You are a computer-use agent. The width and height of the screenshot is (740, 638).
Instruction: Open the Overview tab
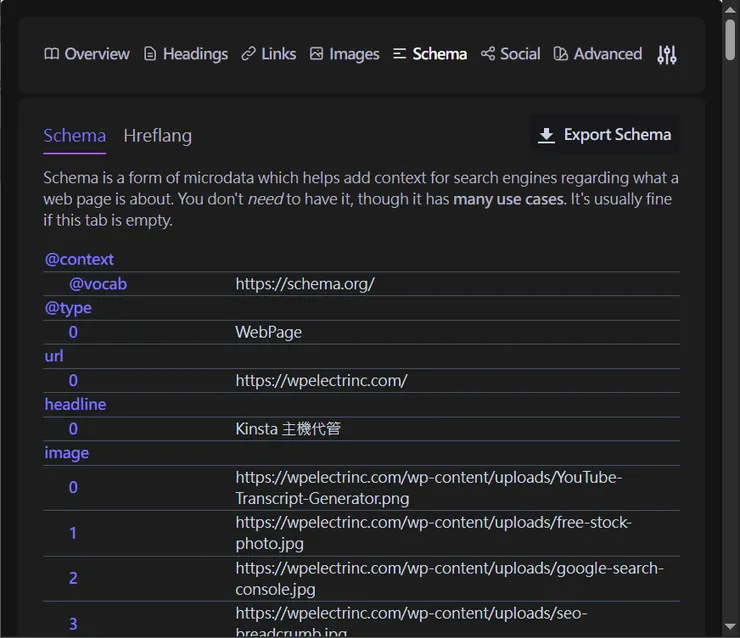(97, 54)
